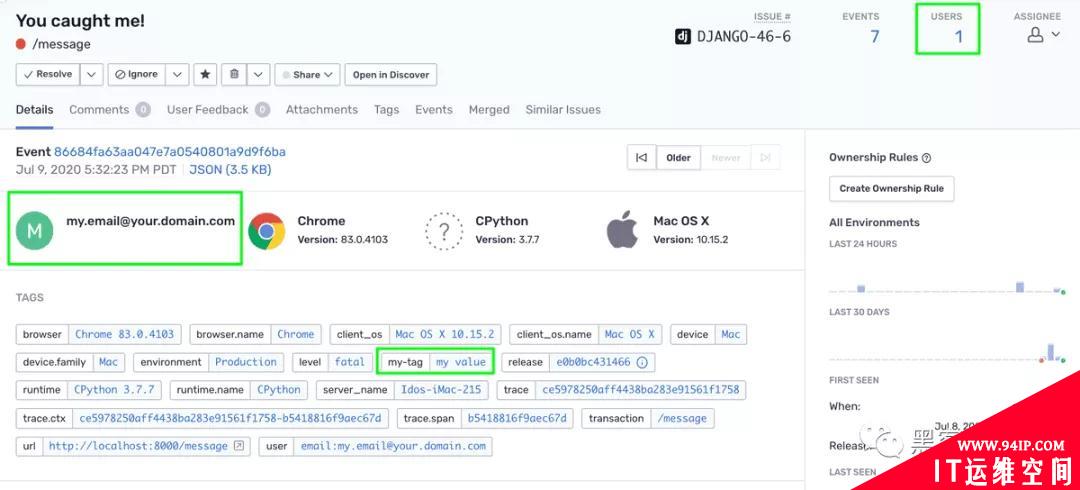
Task: Click the Chrome browser icon
Action: coord(267,230)
